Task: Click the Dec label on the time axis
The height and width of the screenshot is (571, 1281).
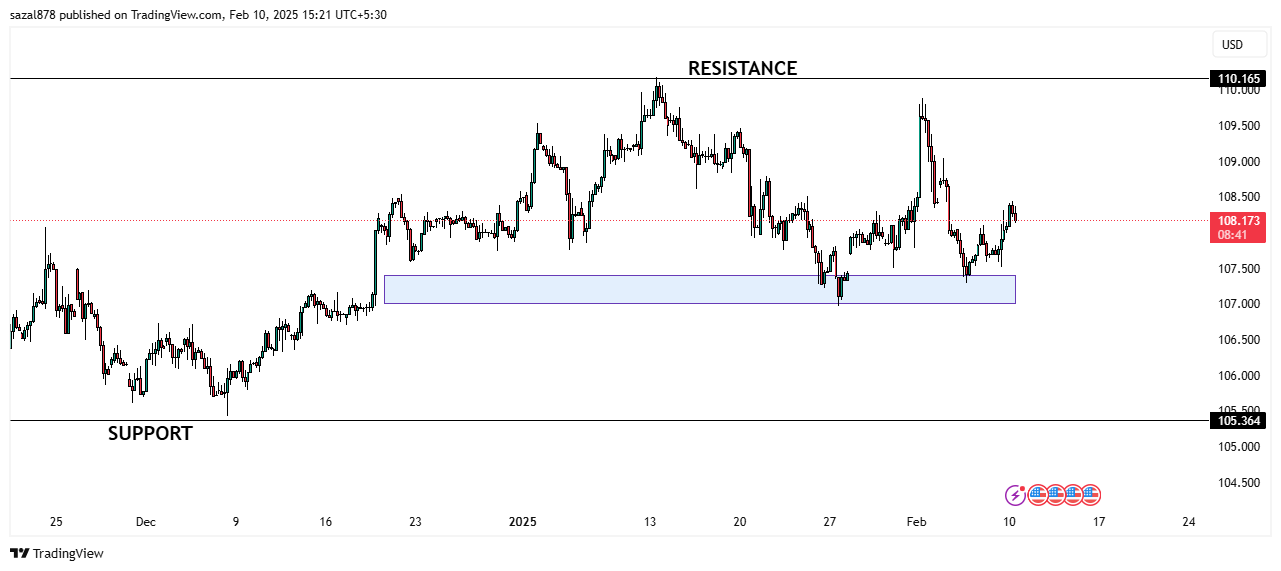Action: (x=146, y=521)
